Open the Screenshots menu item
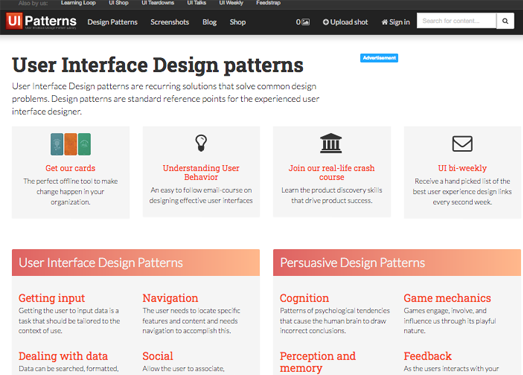Viewport: 523px width, 375px height. tap(169, 22)
